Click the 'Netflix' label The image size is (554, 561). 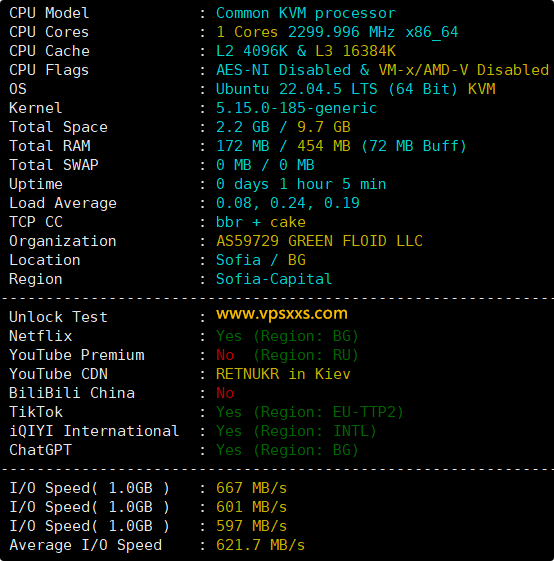point(40,336)
